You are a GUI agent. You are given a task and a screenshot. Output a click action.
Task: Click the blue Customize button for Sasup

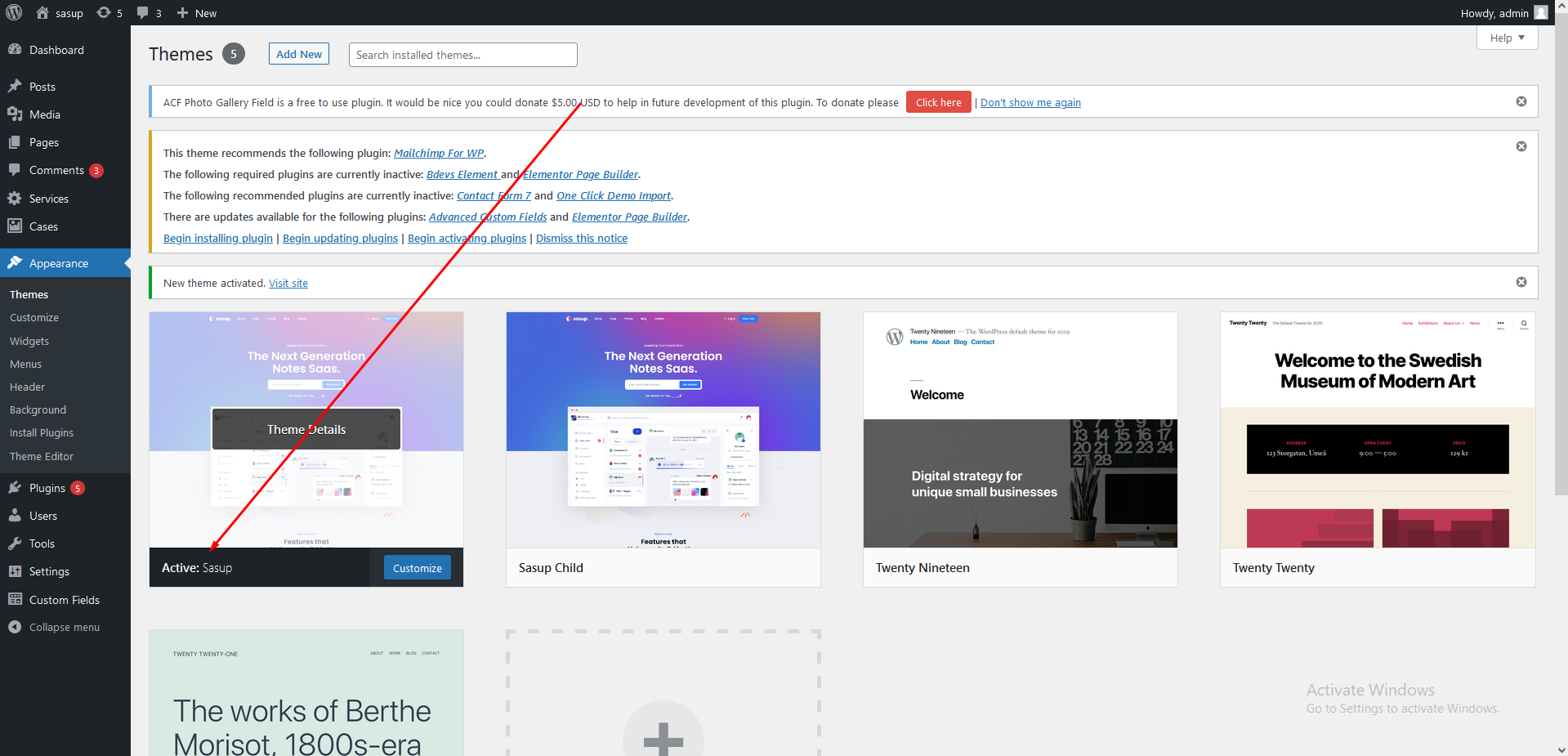(417, 568)
